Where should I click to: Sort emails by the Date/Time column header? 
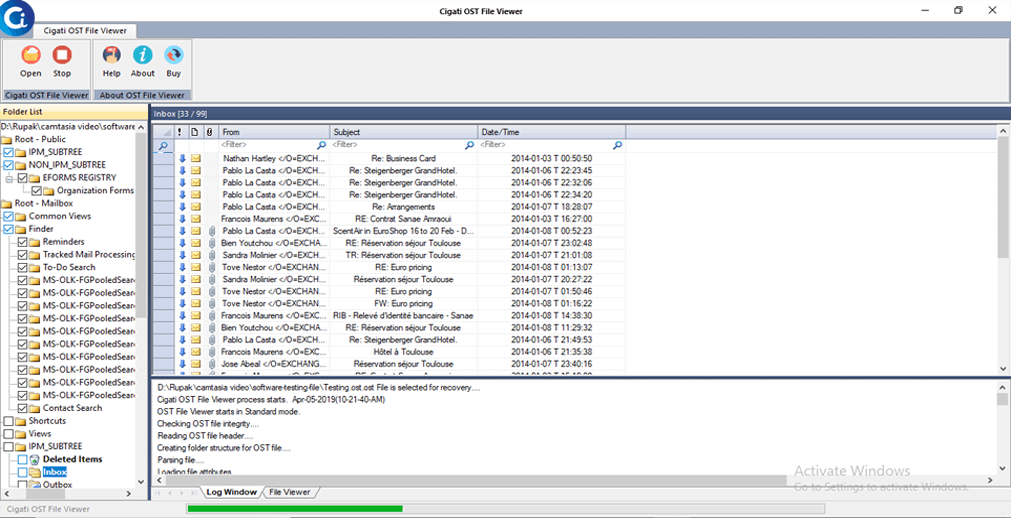click(x=552, y=132)
